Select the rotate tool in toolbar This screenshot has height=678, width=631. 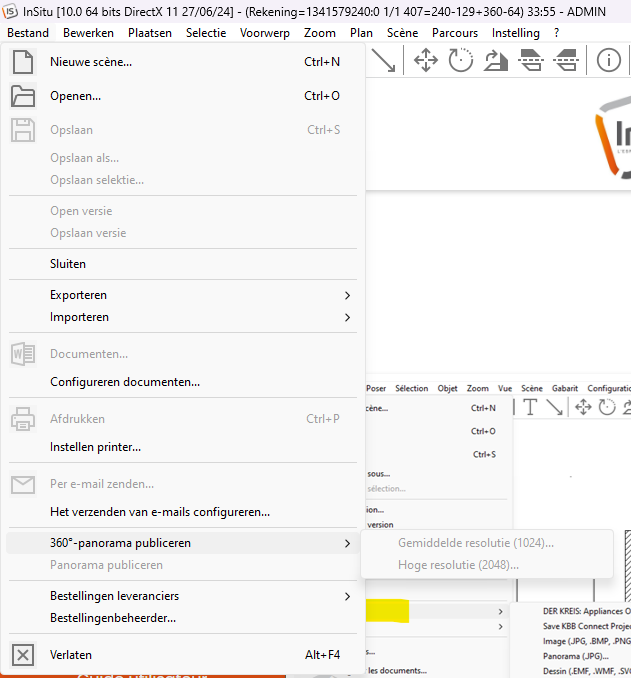pos(461,60)
